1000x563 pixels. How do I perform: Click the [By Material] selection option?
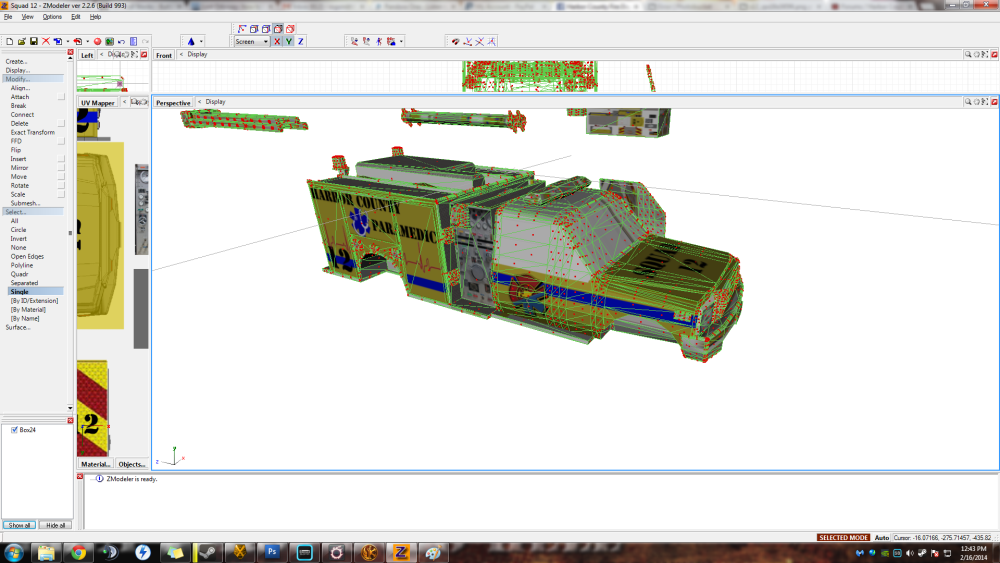[x=28, y=309]
